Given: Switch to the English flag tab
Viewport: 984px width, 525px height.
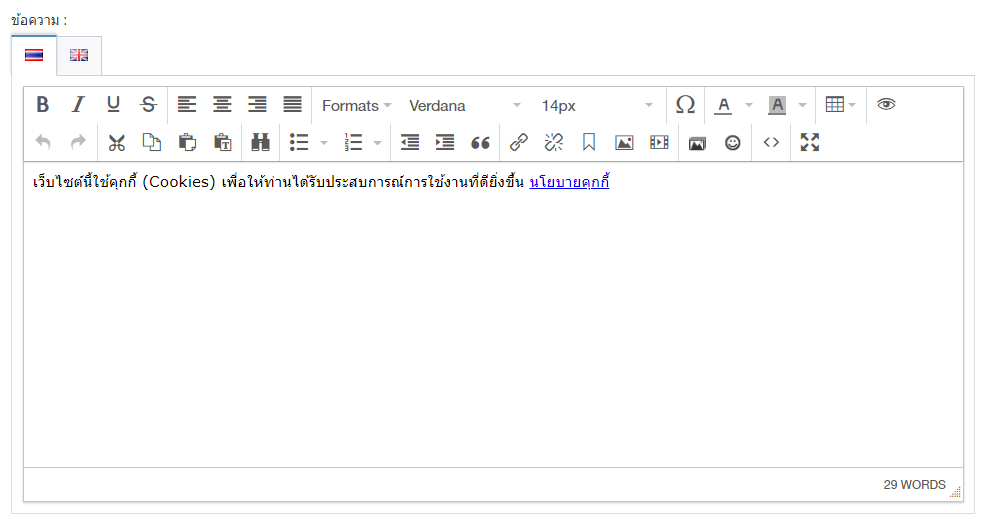Looking at the screenshot, I should tap(79, 55).
